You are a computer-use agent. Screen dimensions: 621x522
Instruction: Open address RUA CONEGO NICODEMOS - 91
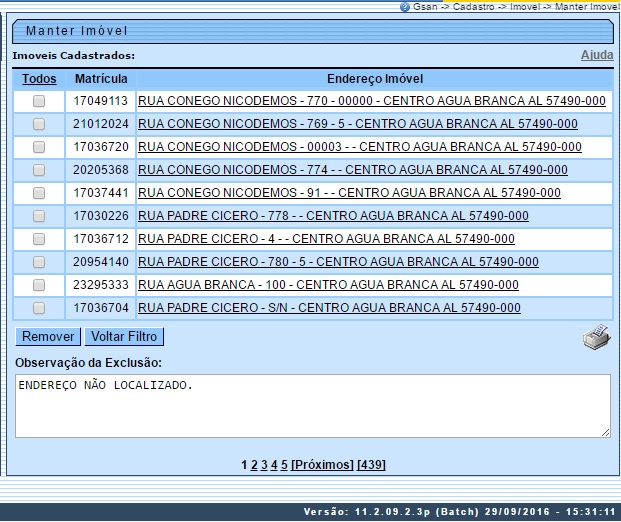pyautogui.click(x=349, y=193)
